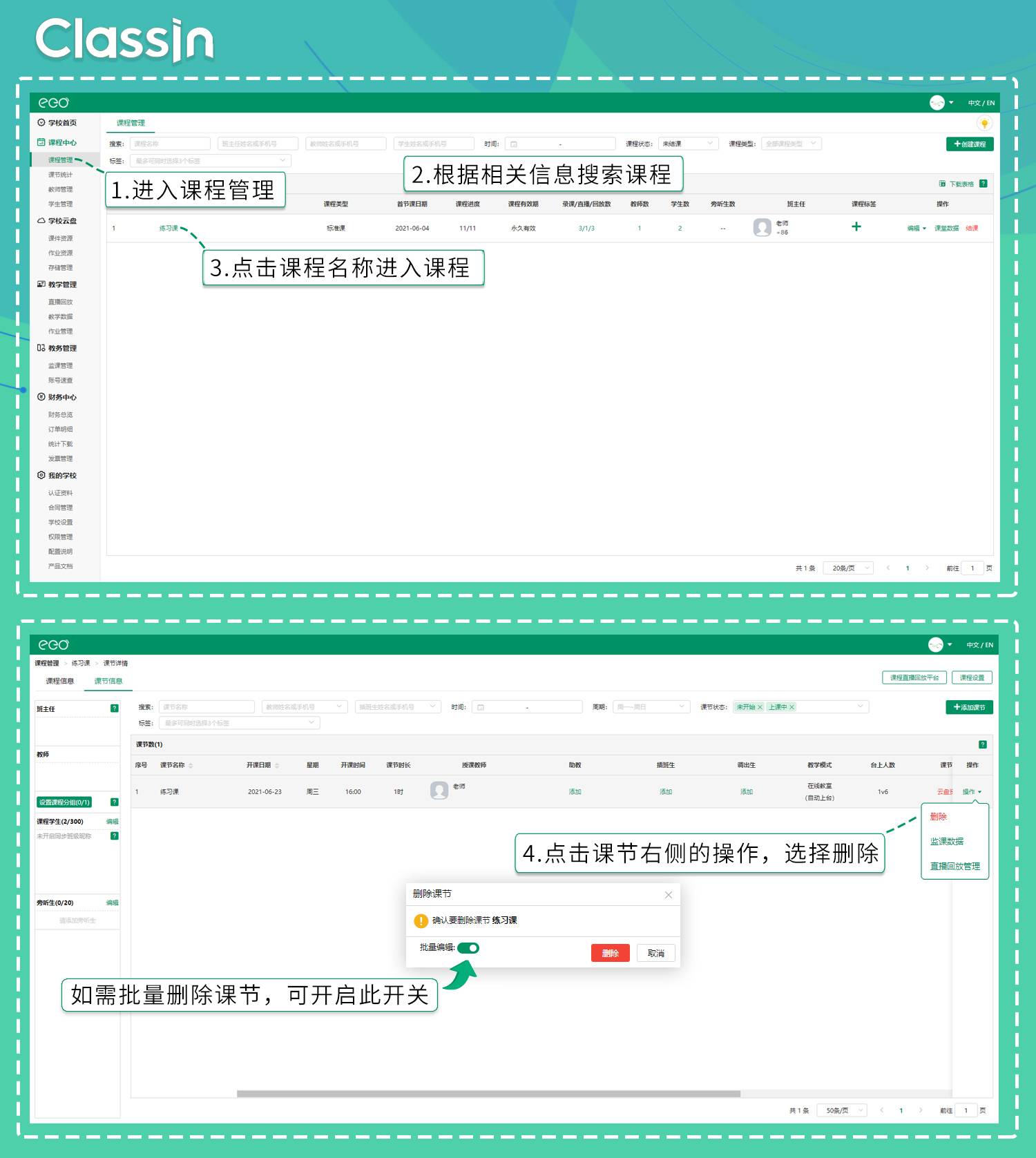Open 我的学校 sidebar section

[57, 476]
